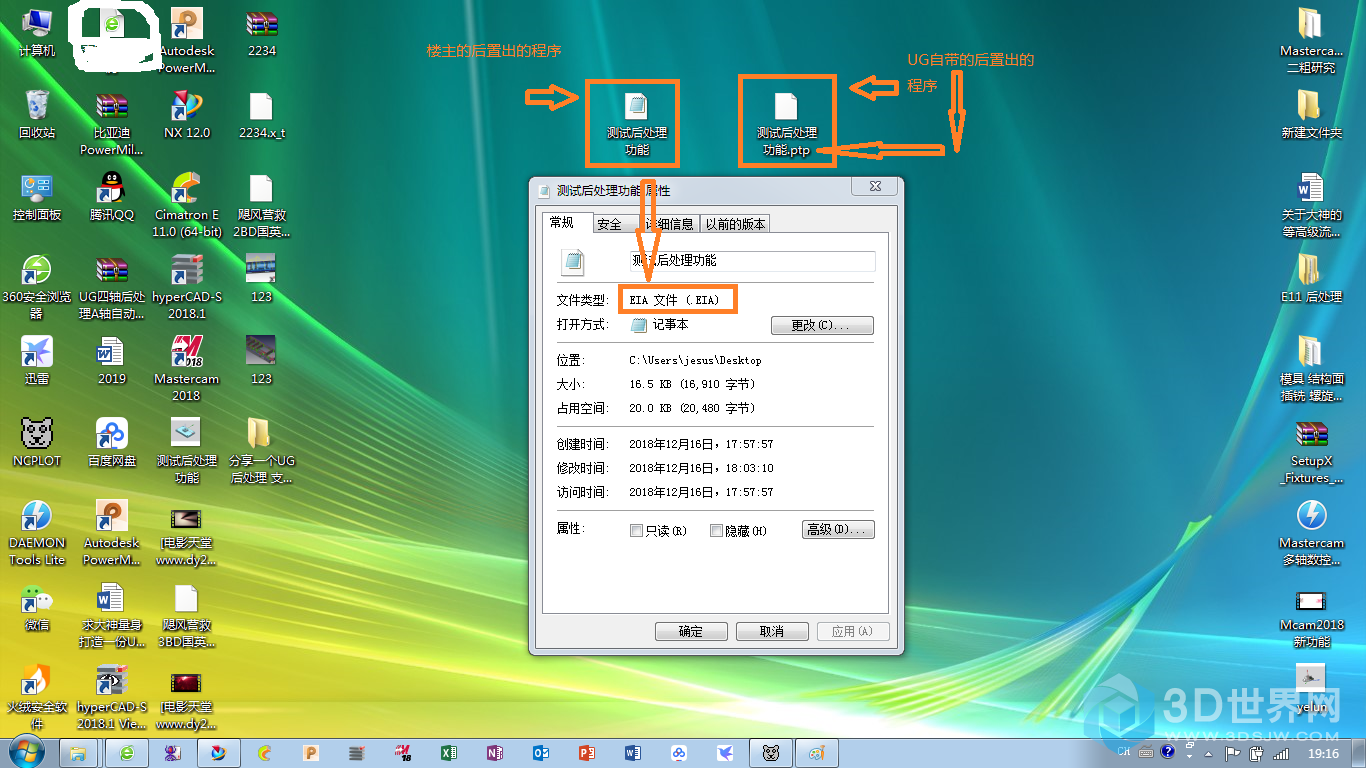
Task: Open the 控制面板 shortcut
Action: click(x=37, y=197)
